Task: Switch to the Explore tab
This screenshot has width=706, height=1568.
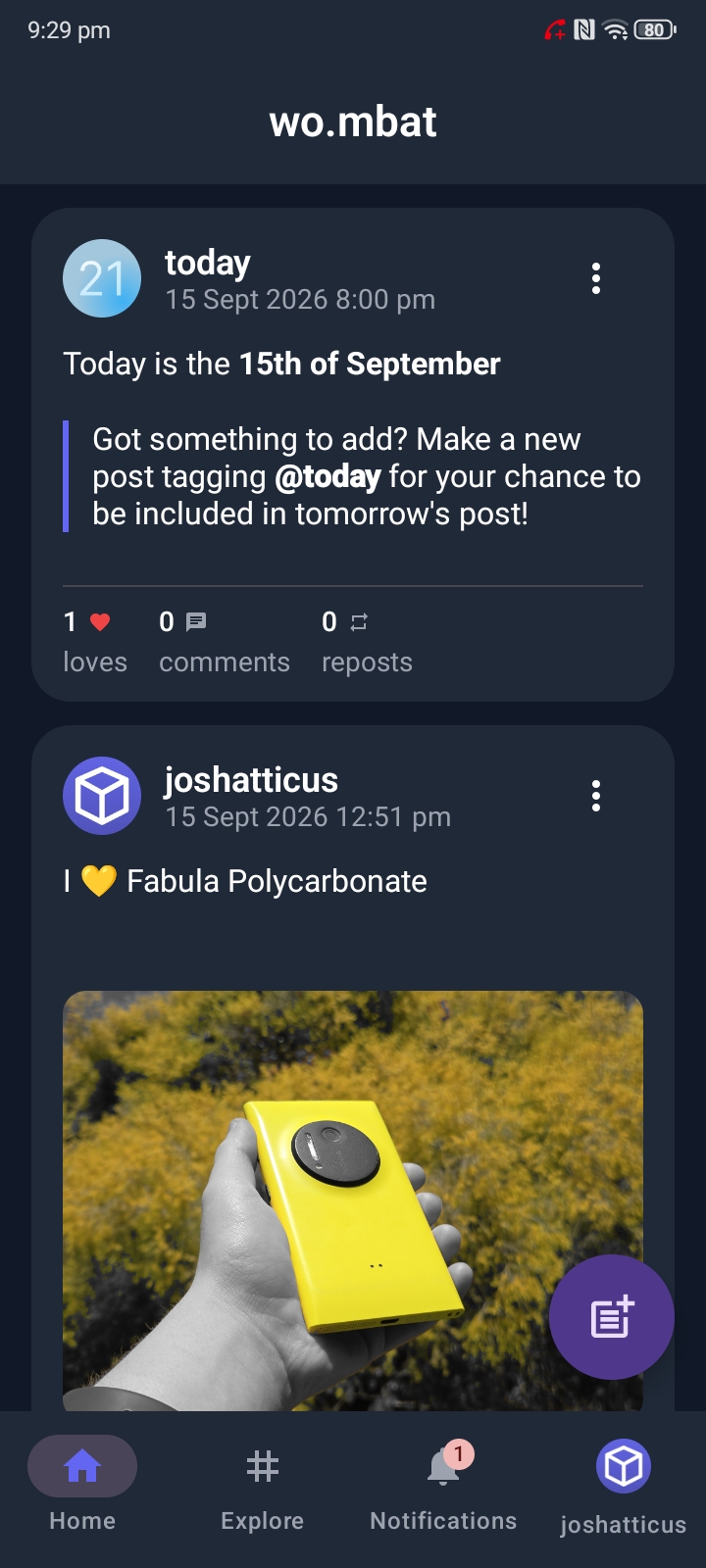Action: click(x=263, y=1484)
